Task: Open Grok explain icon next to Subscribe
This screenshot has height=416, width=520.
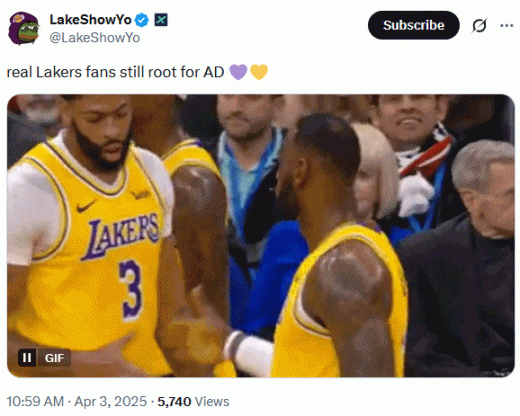Action: tap(479, 25)
